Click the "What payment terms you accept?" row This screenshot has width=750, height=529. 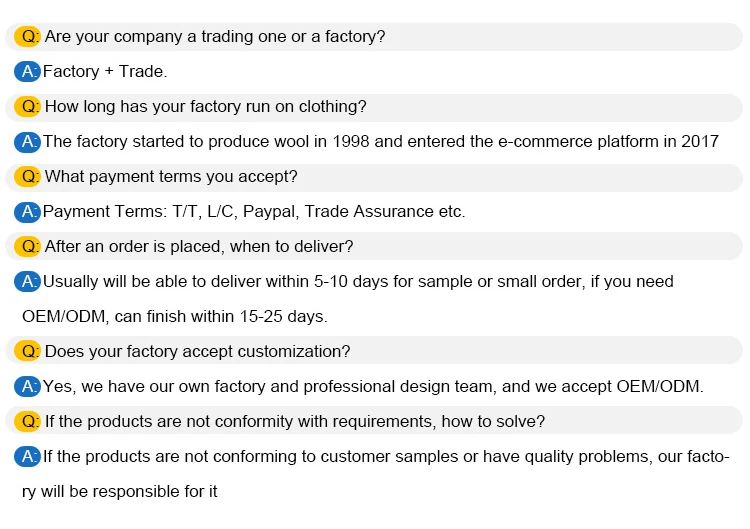[x=171, y=177]
